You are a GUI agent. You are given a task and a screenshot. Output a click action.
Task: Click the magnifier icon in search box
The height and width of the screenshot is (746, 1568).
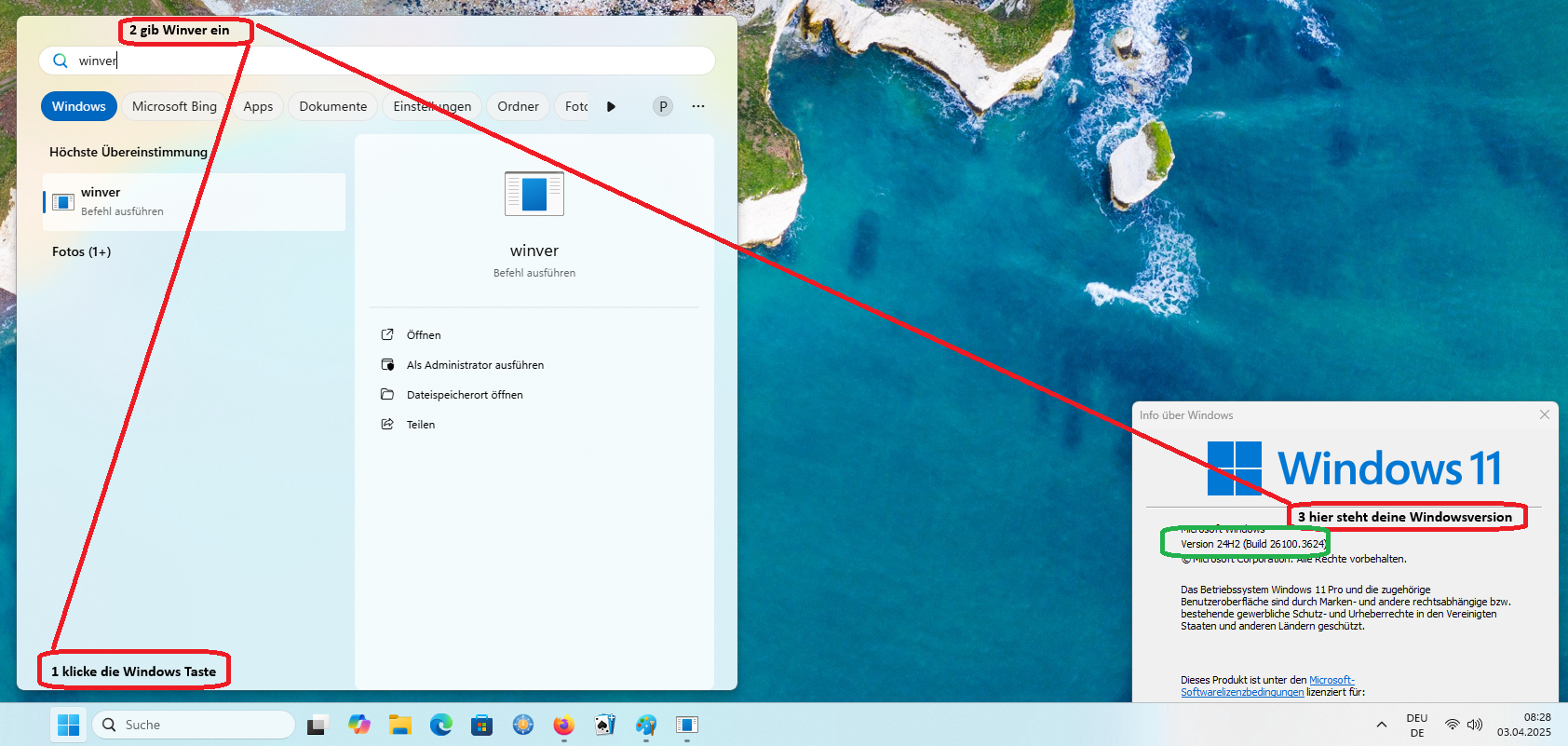tap(61, 61)
